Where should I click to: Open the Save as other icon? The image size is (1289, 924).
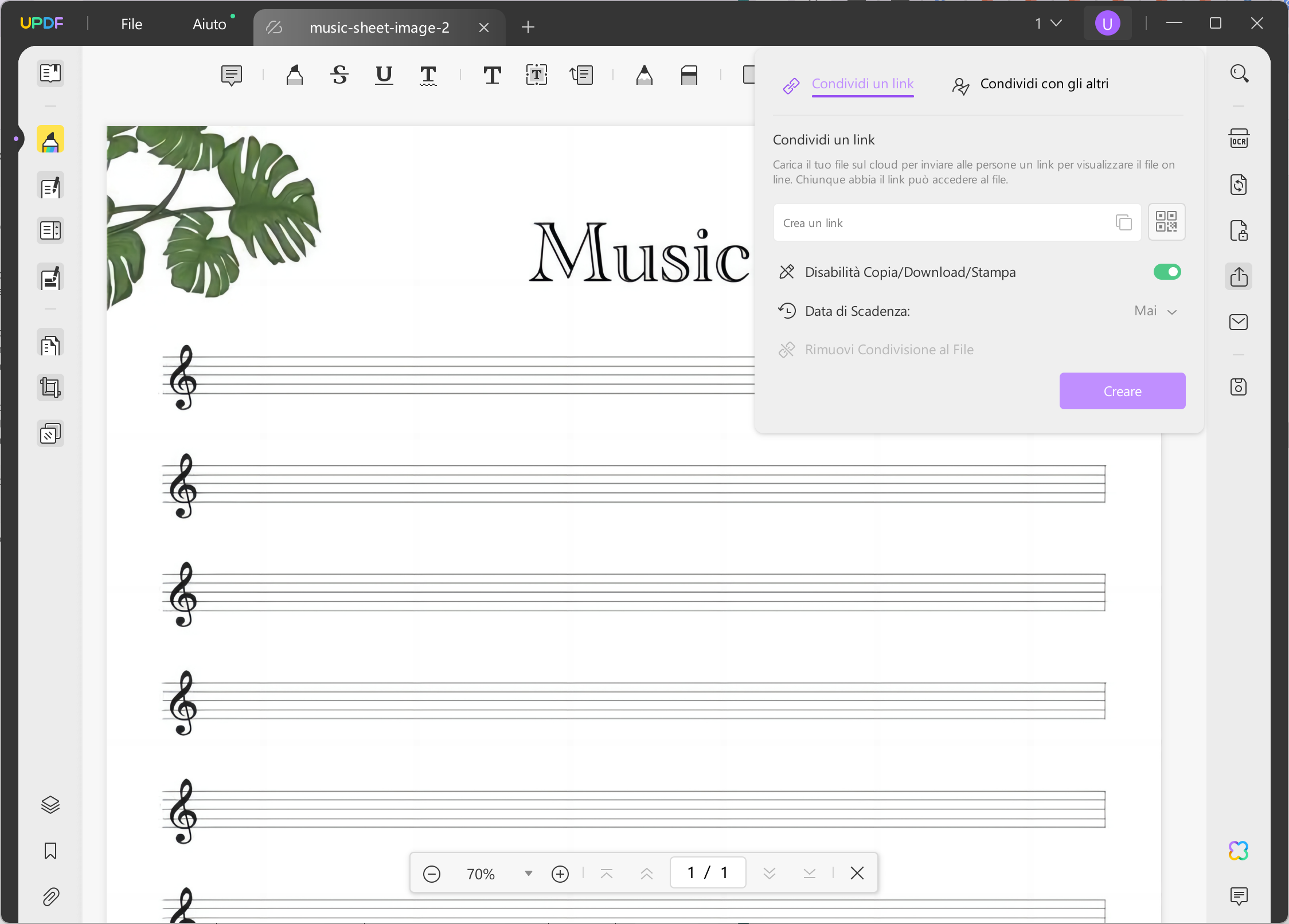(1239, 387)
